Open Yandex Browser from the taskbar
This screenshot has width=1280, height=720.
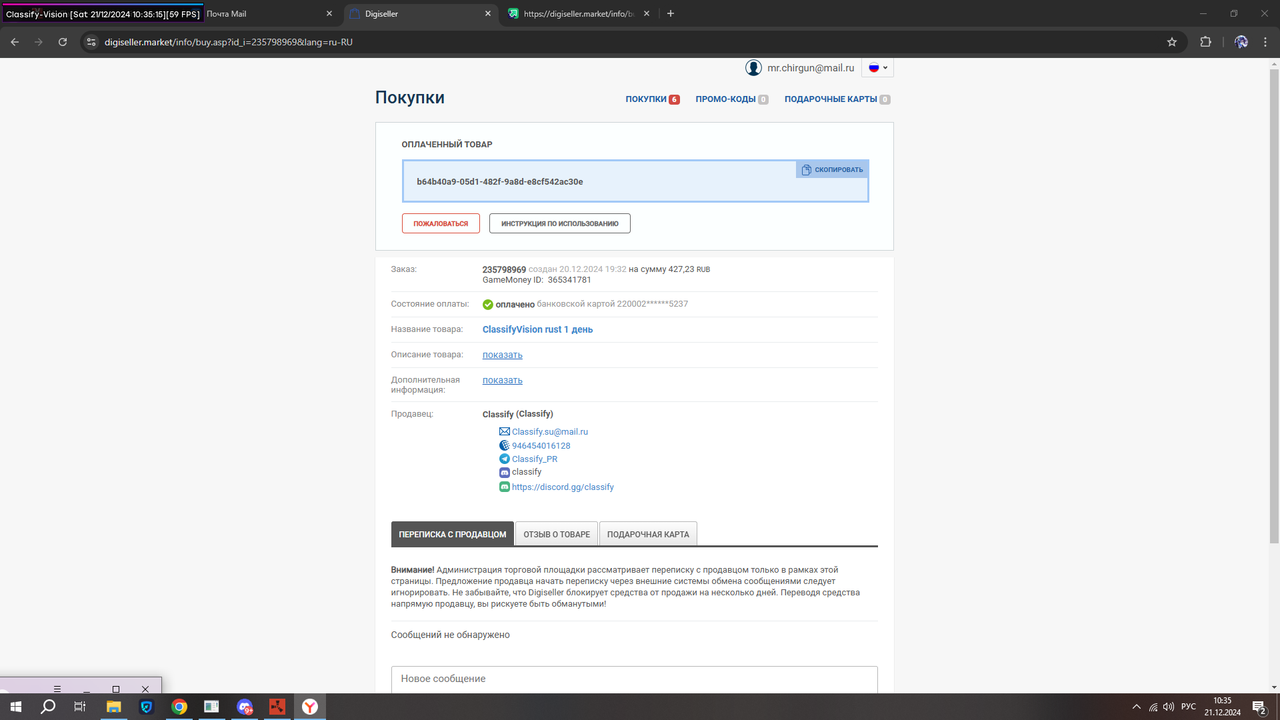pos(311,707)
